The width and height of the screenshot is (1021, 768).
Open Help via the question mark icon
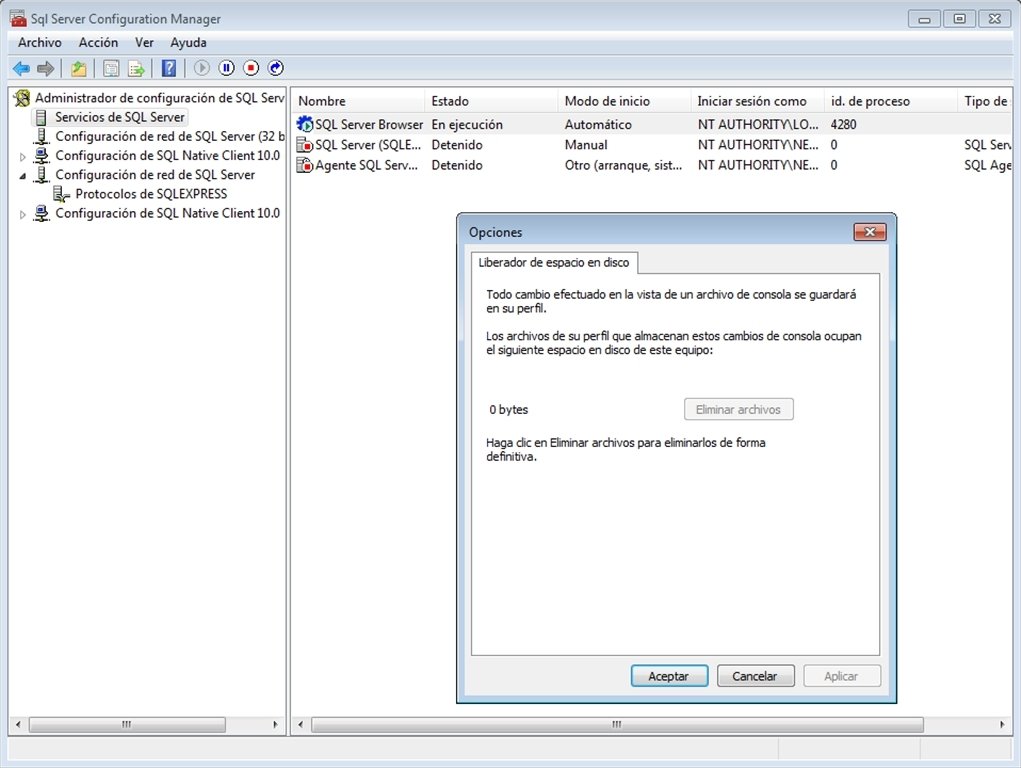[169, 68]
